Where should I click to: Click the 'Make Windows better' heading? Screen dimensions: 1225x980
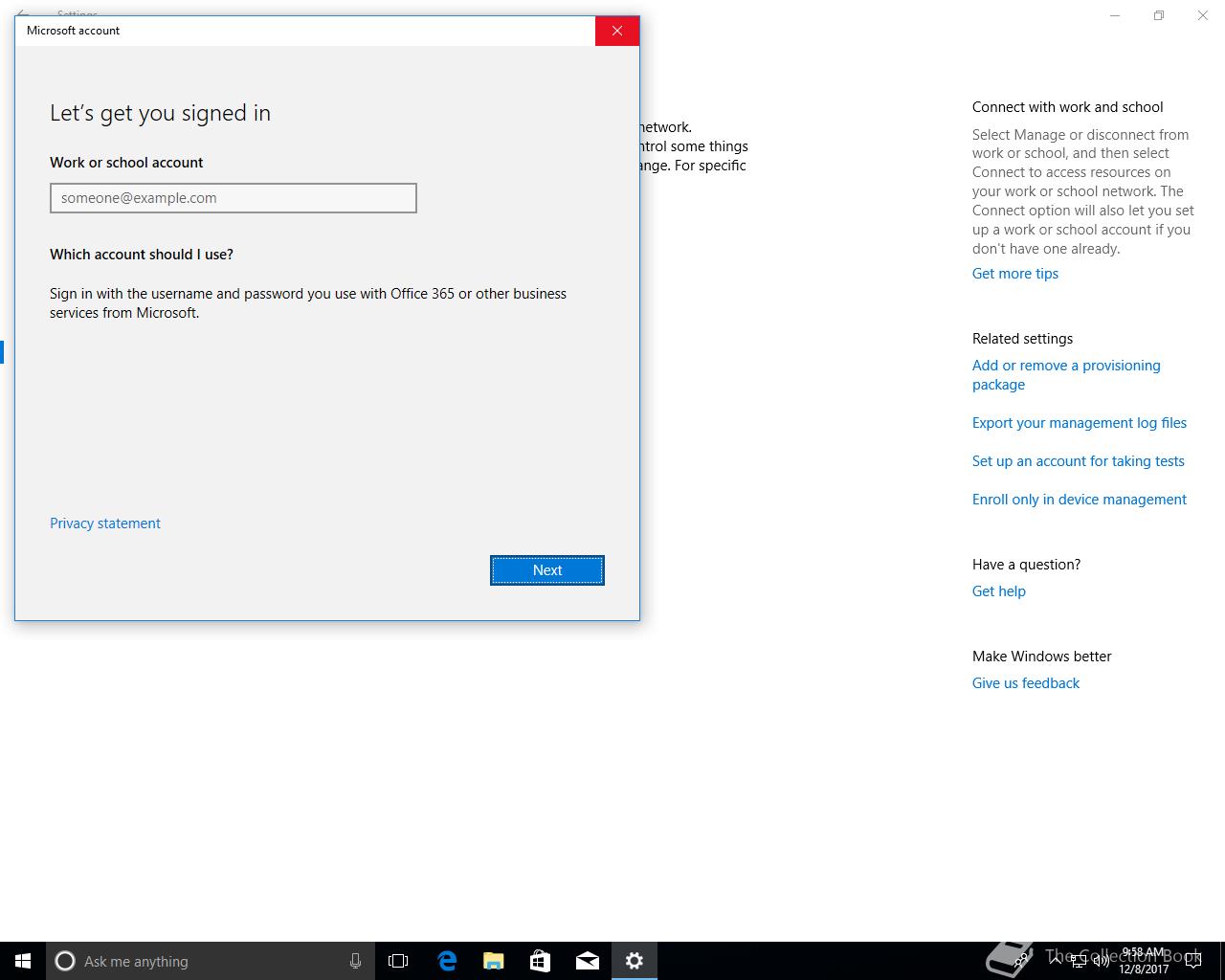point(1042,657)
